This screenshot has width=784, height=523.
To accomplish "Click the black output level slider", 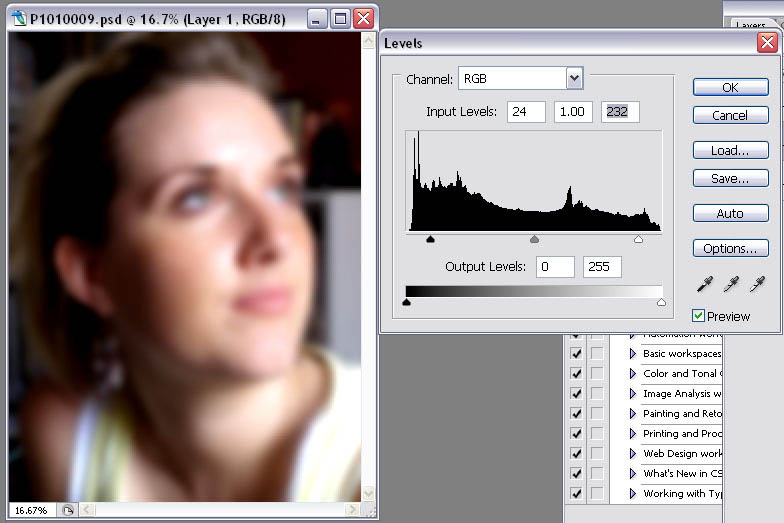I will tap(406, 302).
